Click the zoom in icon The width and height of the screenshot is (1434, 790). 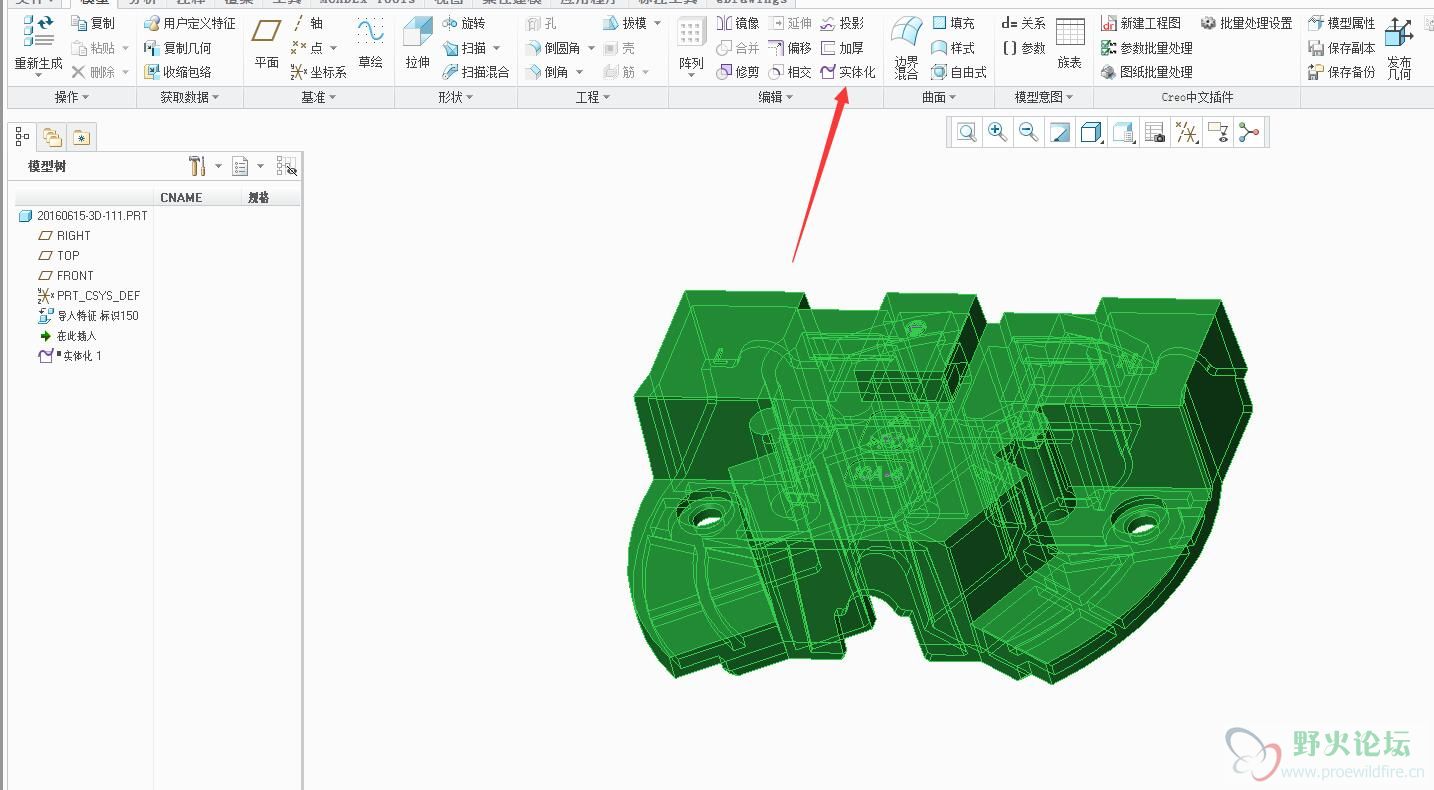tap(997, 132)
